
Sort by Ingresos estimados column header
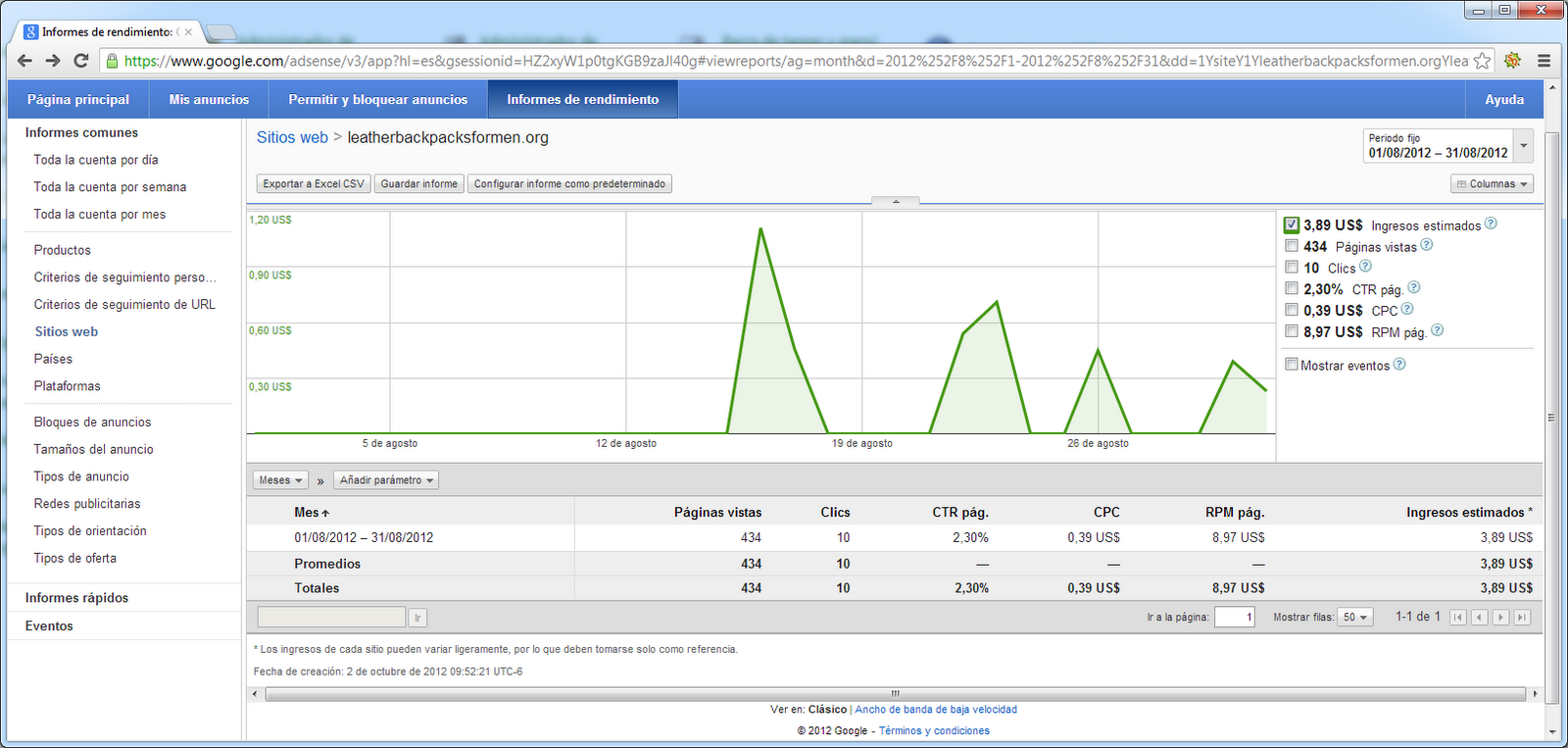click(1469, 513)
